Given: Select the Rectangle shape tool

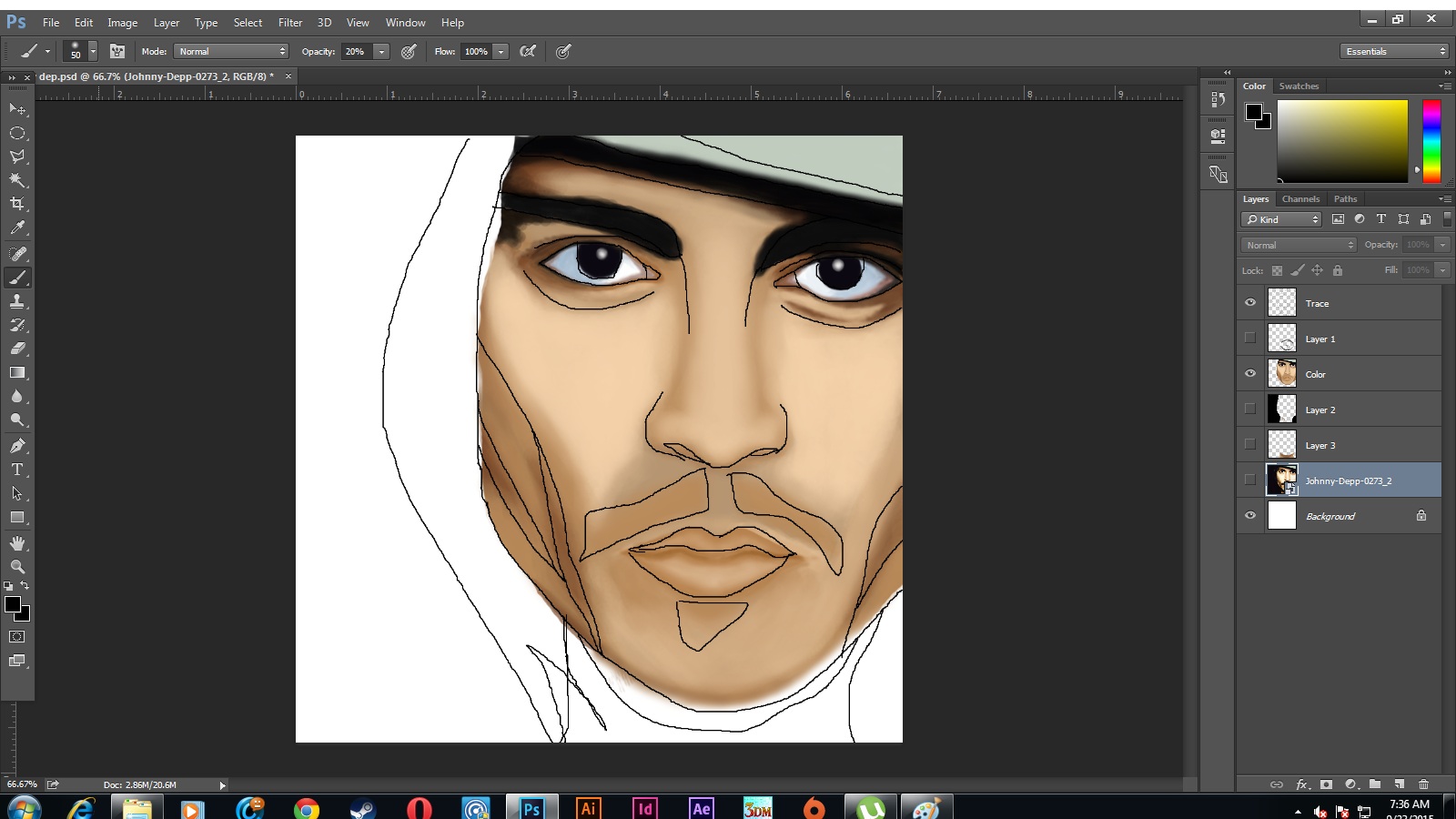Looking at the screenshot, I should point(17,517).
